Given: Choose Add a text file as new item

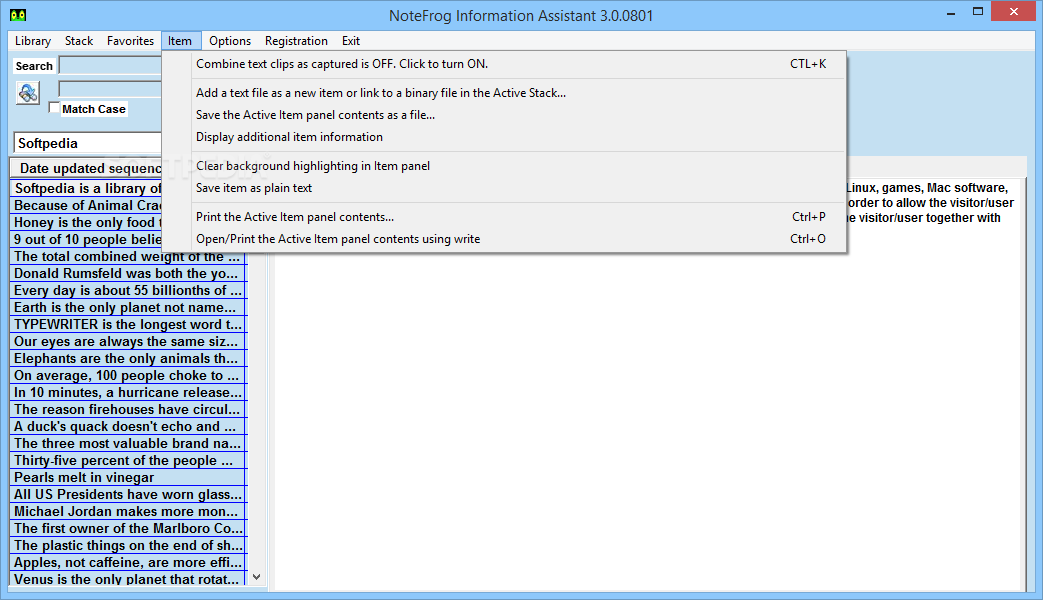Looking at the screenshot, I should tap(504, 93).
